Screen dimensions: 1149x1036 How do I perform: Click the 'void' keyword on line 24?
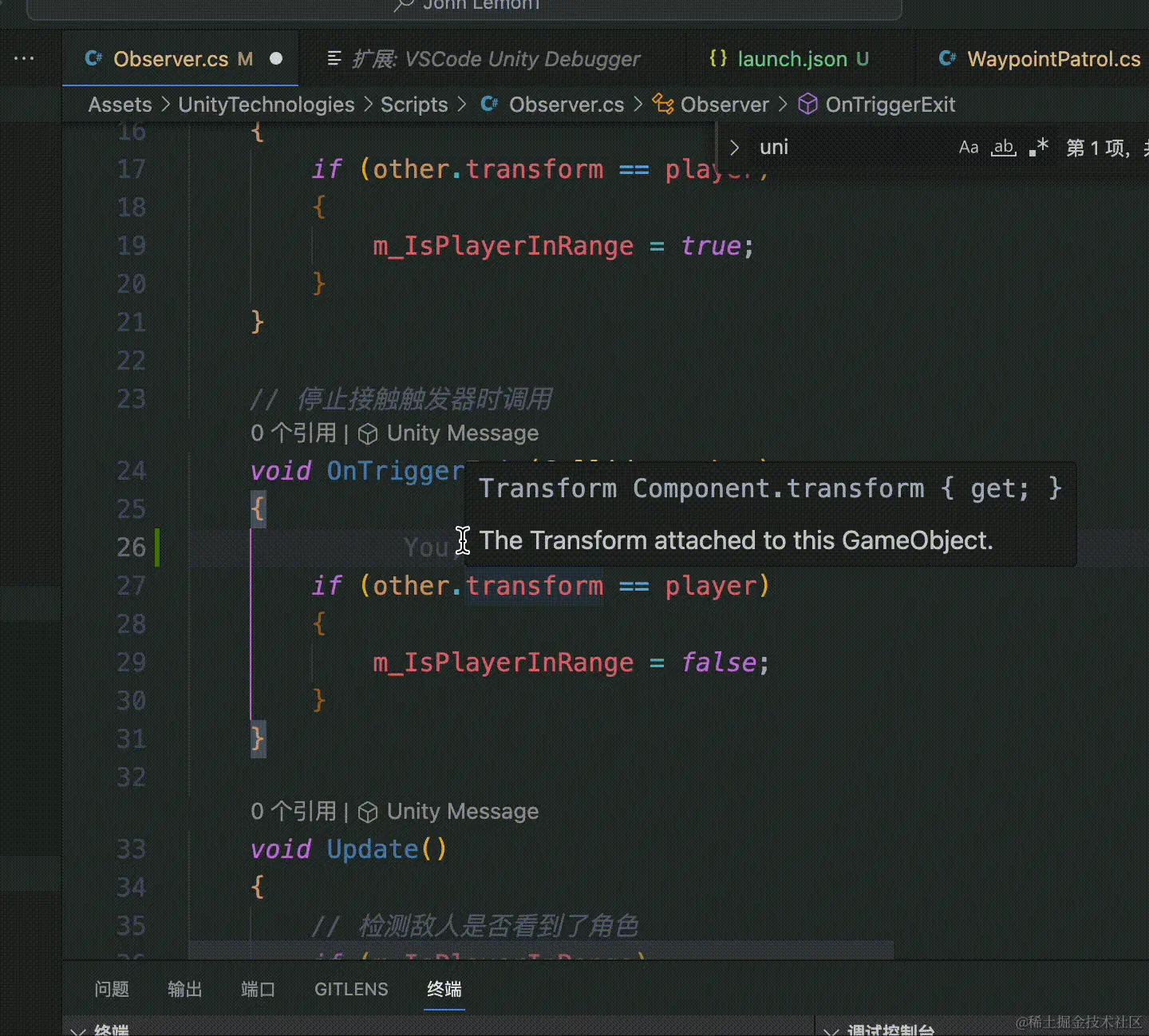[281, 471]
